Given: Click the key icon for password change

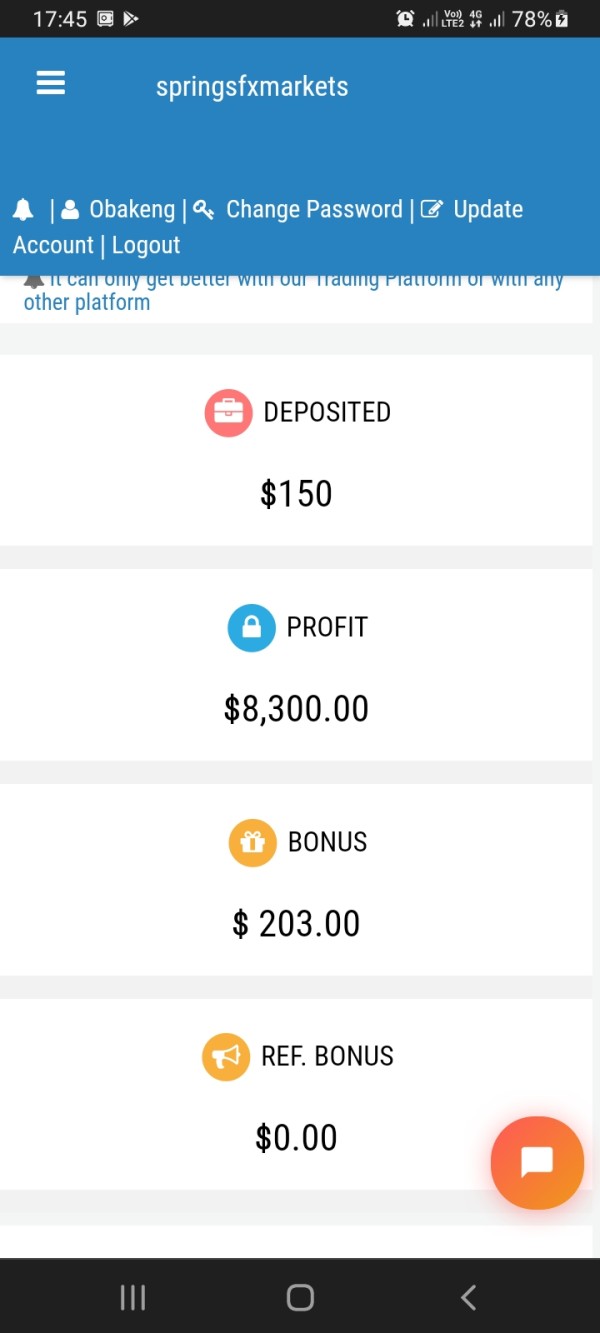Looking at the screenshot, I should click(204, 210).
